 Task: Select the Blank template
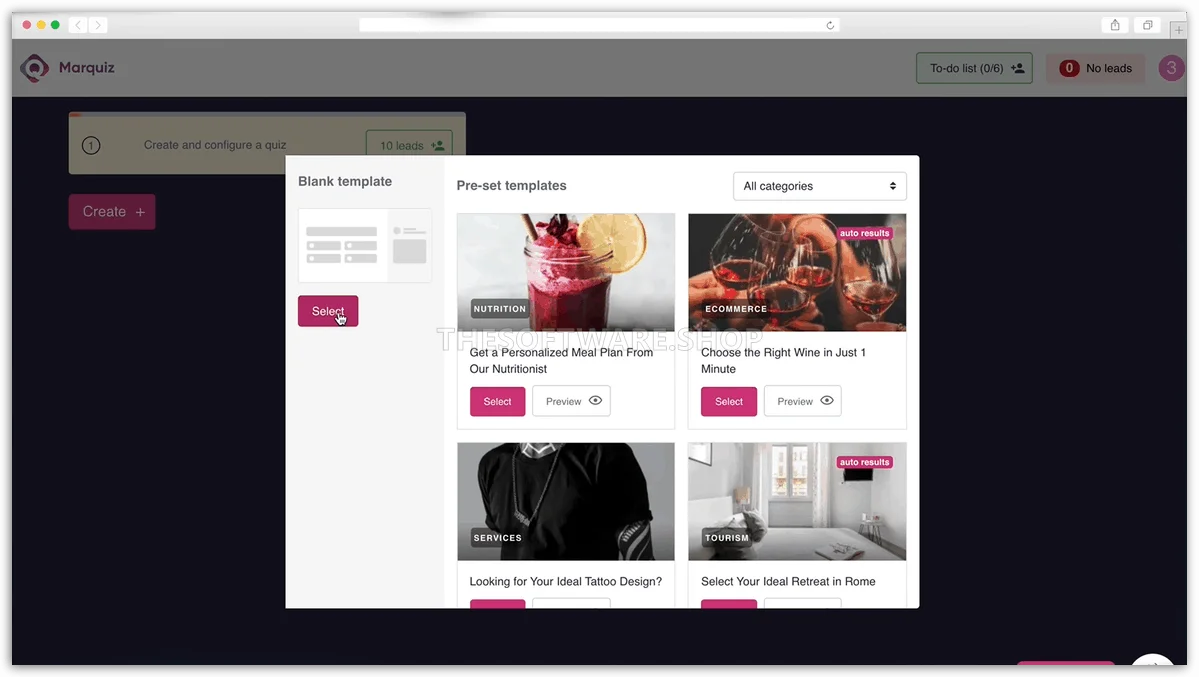click(x=328, y=311)
